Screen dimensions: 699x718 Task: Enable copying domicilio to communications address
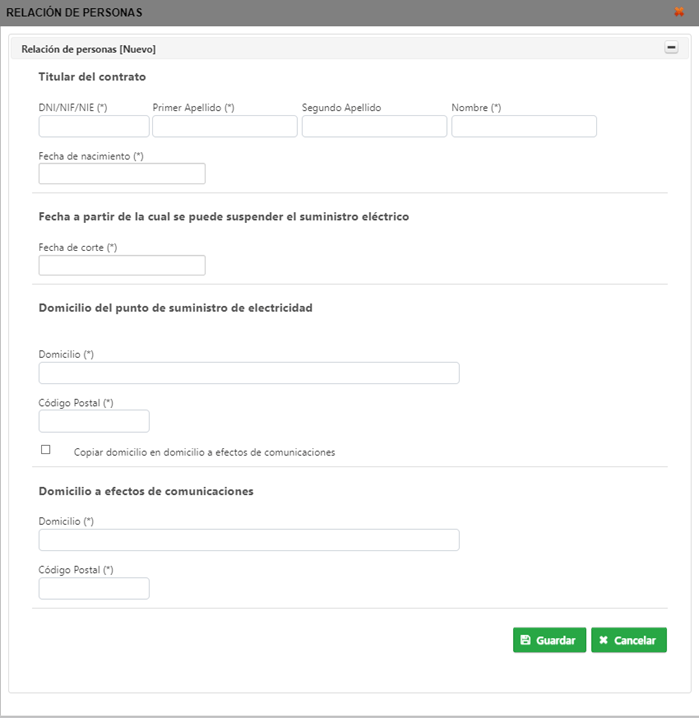click(x=46, y=450)
